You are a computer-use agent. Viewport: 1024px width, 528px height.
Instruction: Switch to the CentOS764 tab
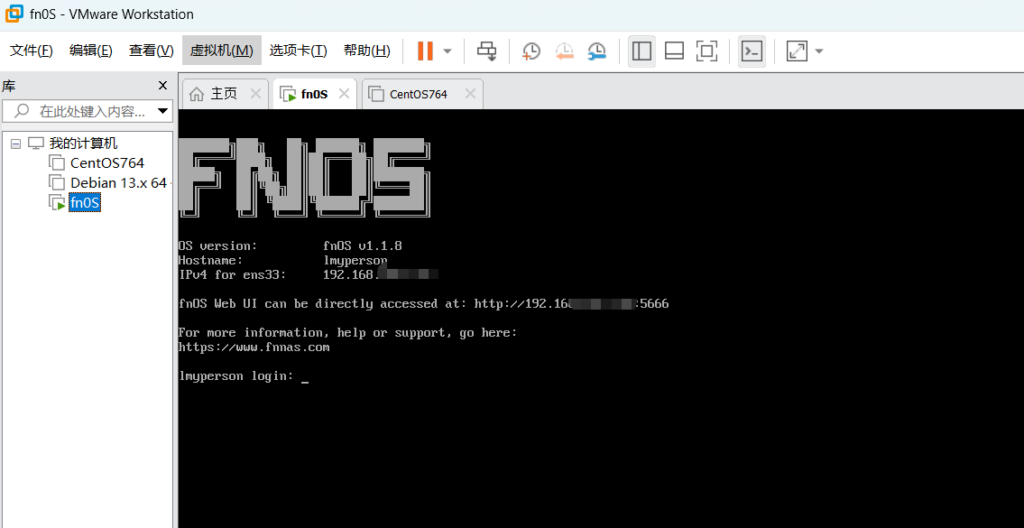point(418,94)
